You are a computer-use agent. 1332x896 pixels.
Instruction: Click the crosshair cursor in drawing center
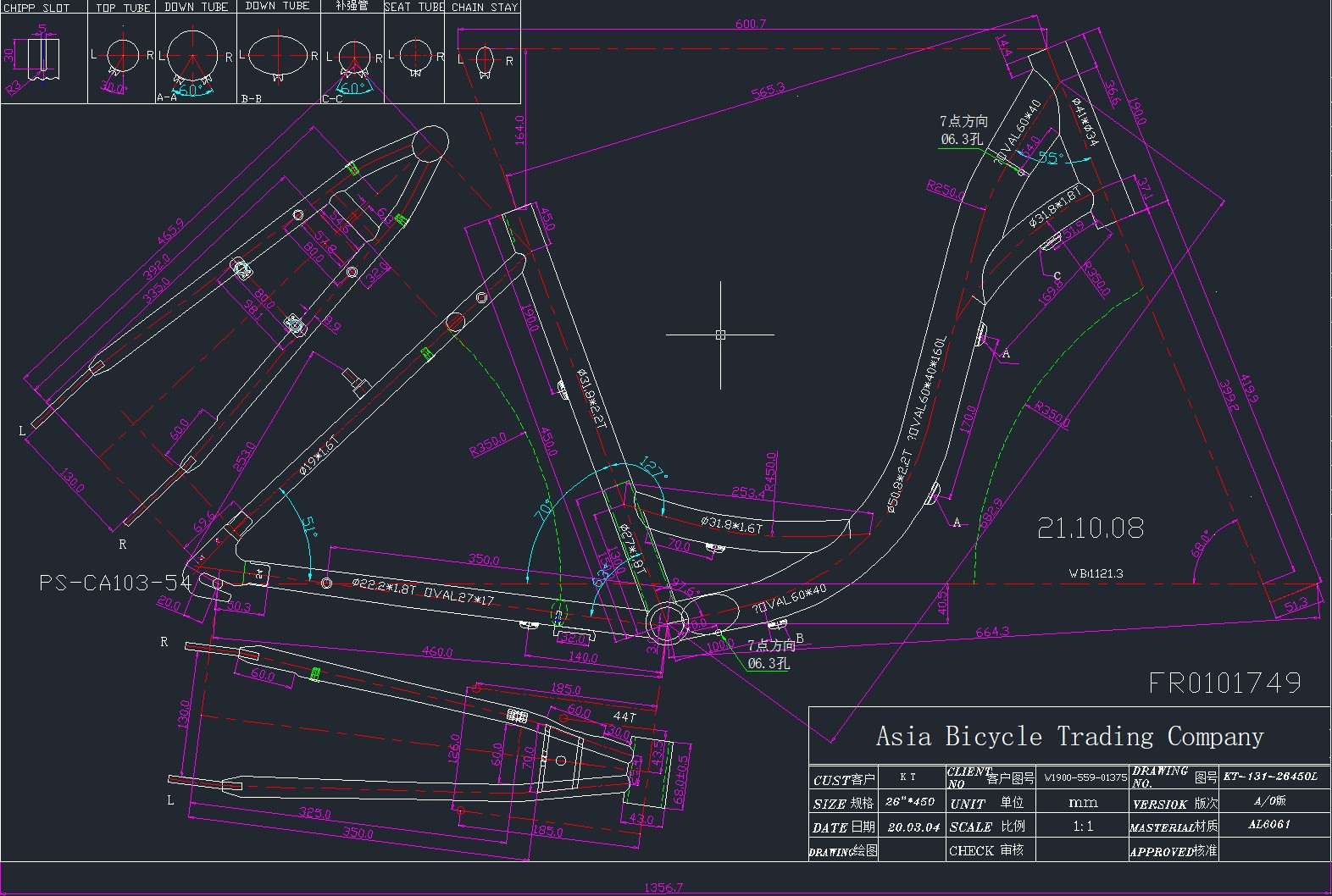click(720, 335)
